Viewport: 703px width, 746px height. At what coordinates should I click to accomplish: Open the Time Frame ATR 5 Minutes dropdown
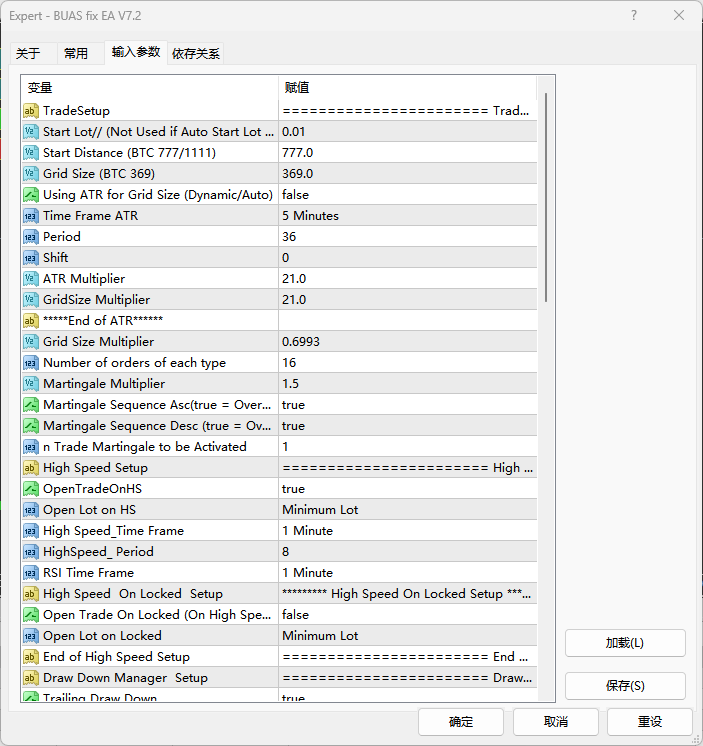coord(407,216)
